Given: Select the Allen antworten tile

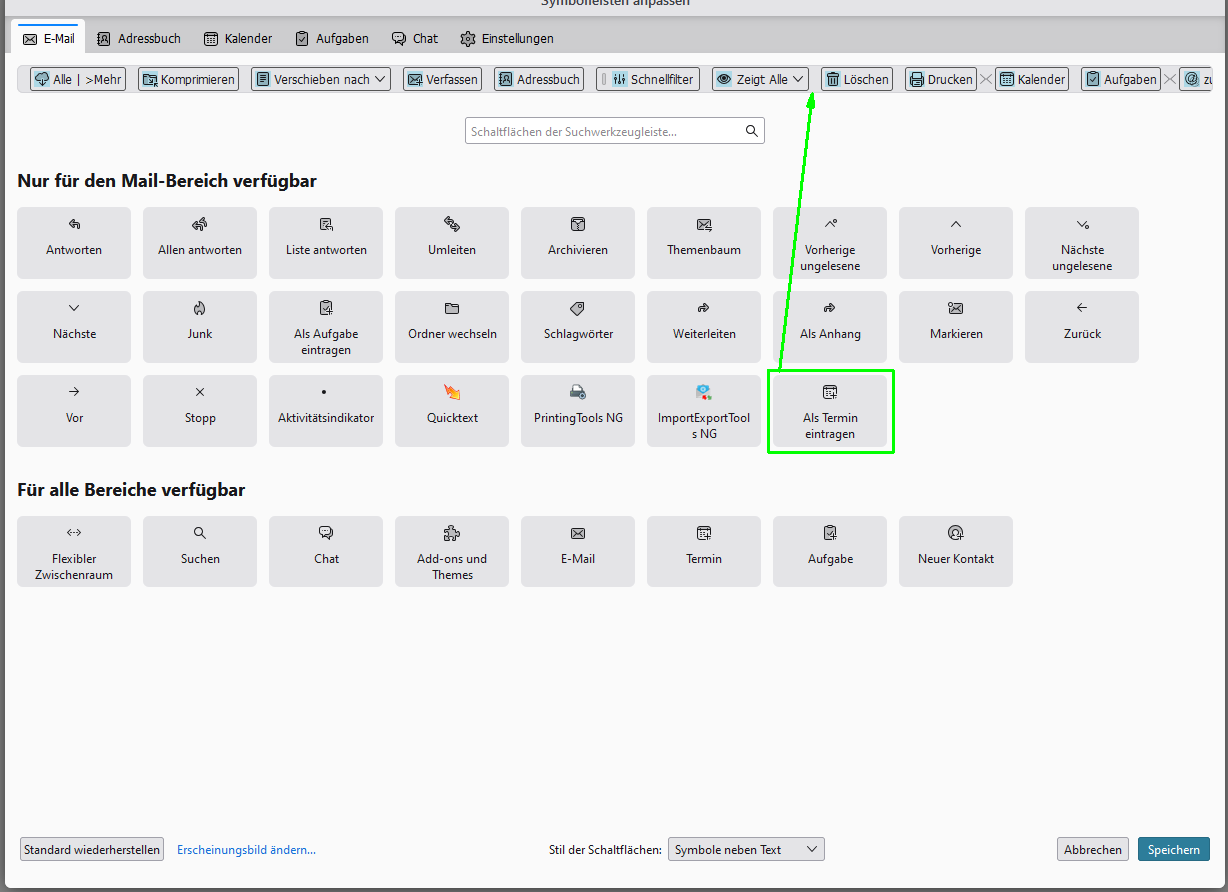Looking at the screenshot, I should coord(200,243).
